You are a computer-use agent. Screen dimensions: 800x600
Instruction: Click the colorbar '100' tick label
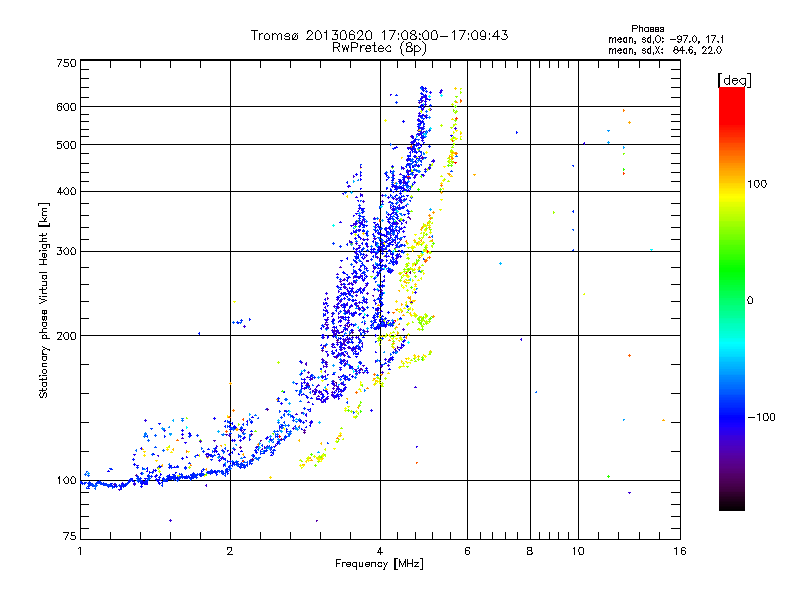[x=757, y=184]
